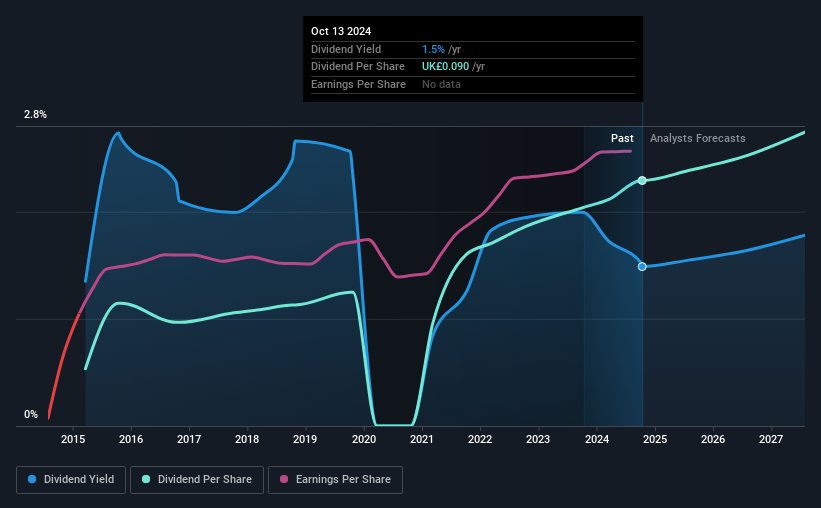The image size is (821, 508).
Task: Click the 2019 x-axis label
Action: coord(305,439)
